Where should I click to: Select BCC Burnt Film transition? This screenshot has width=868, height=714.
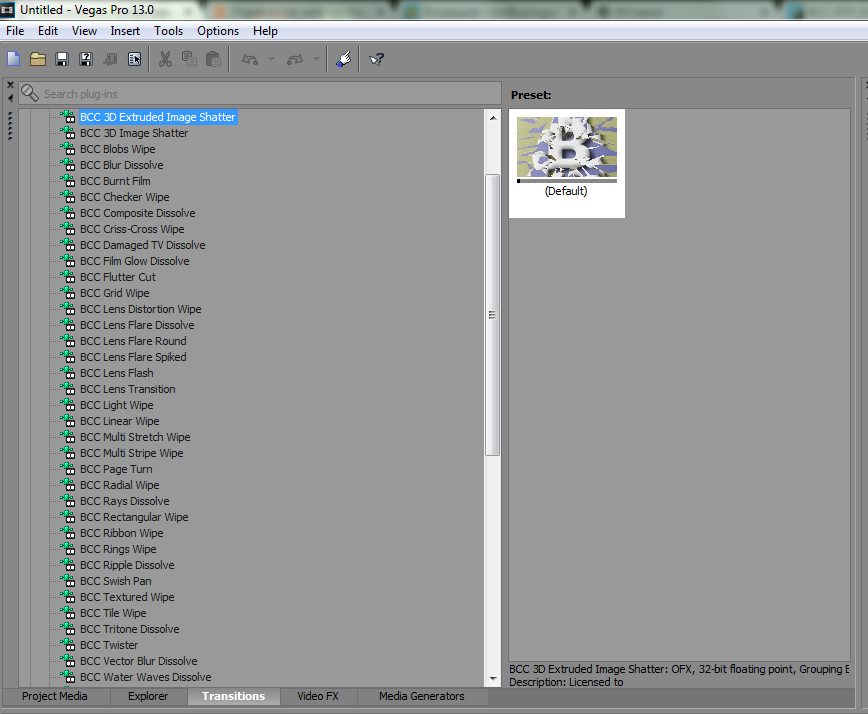coord(115,181)
